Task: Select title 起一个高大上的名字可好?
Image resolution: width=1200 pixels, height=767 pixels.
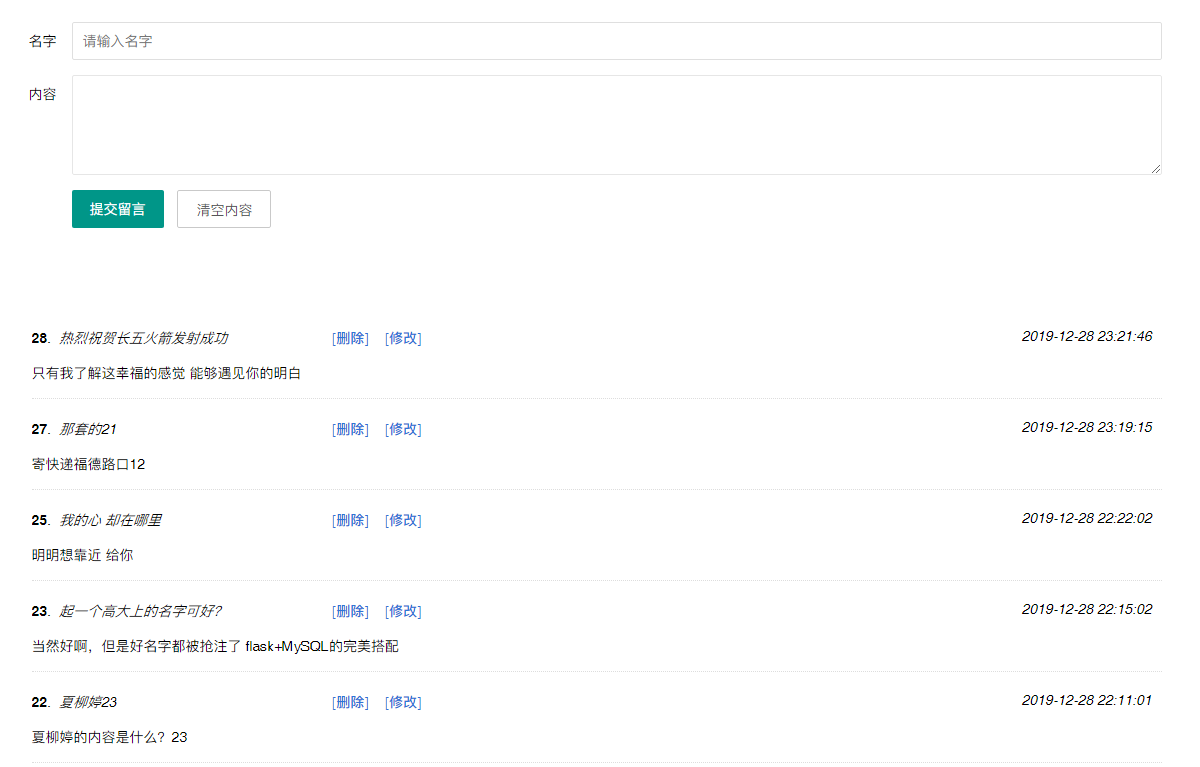Action: 140,611
